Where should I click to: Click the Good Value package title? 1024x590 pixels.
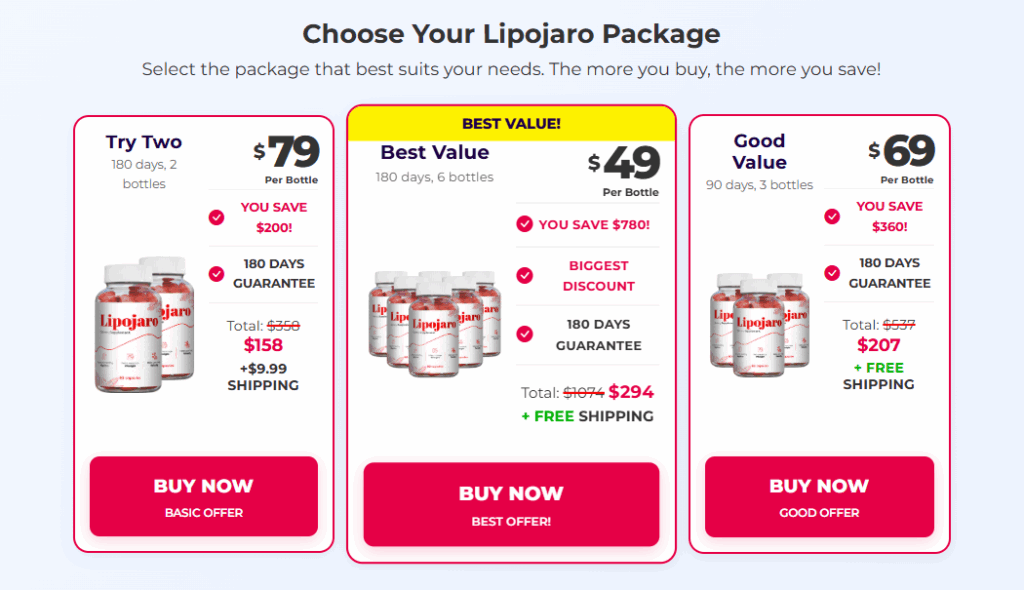click(760, 152)
